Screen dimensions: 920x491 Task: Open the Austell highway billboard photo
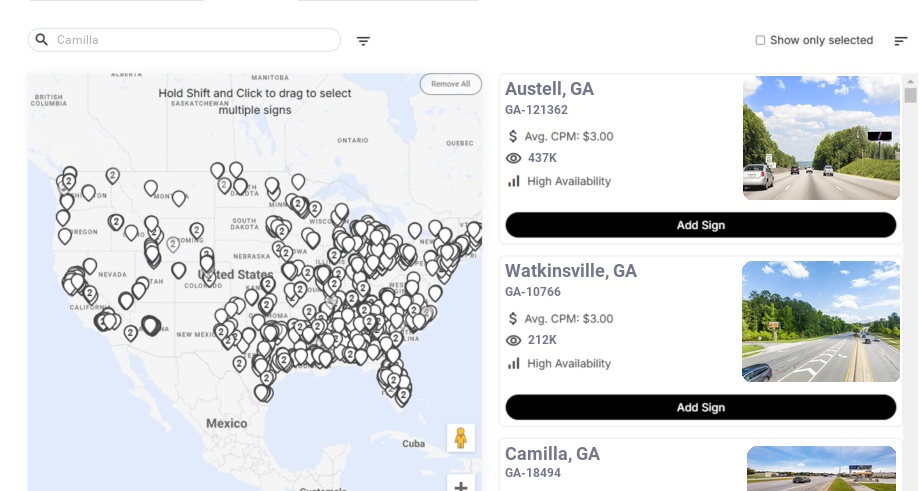pos(821,138)
